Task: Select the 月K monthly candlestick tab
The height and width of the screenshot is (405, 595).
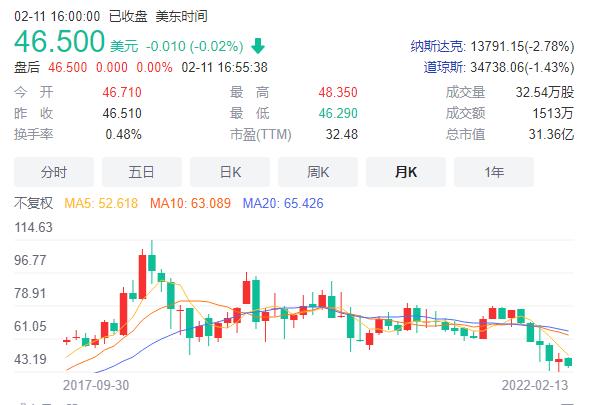Action: [x=406, y=172]
